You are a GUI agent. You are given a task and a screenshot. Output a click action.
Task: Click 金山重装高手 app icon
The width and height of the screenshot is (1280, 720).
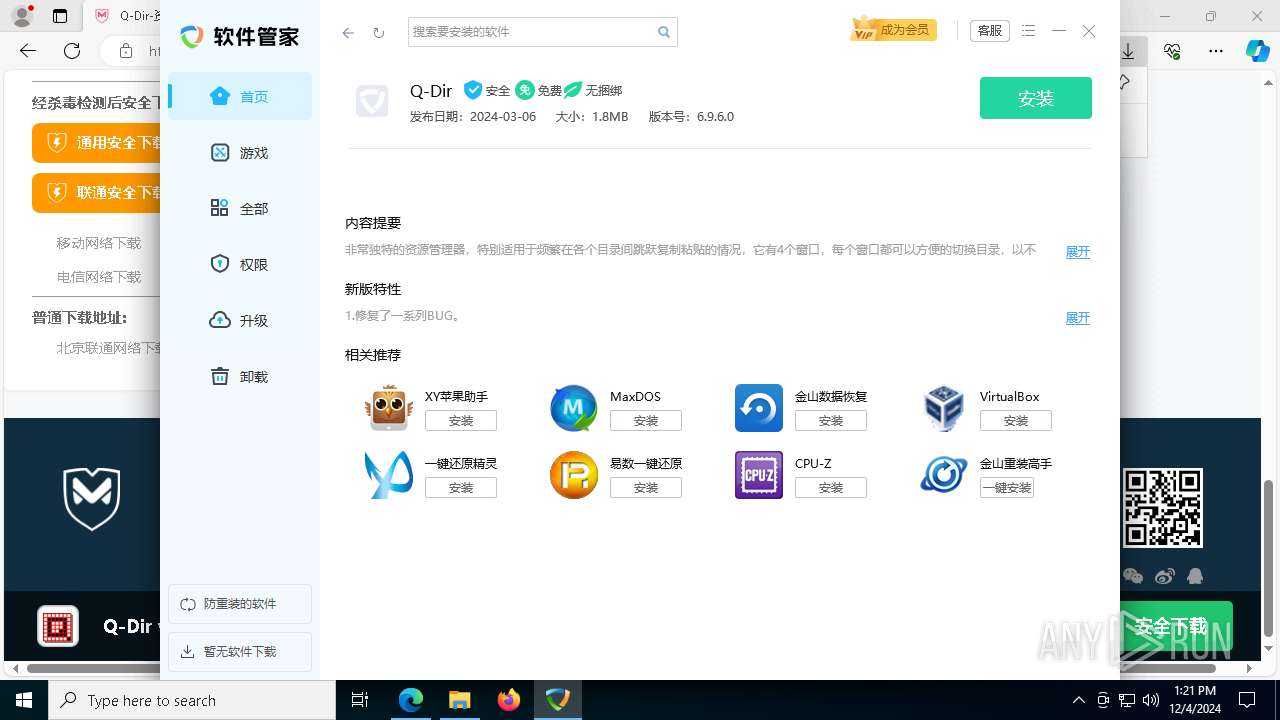(x=944, y=475)
